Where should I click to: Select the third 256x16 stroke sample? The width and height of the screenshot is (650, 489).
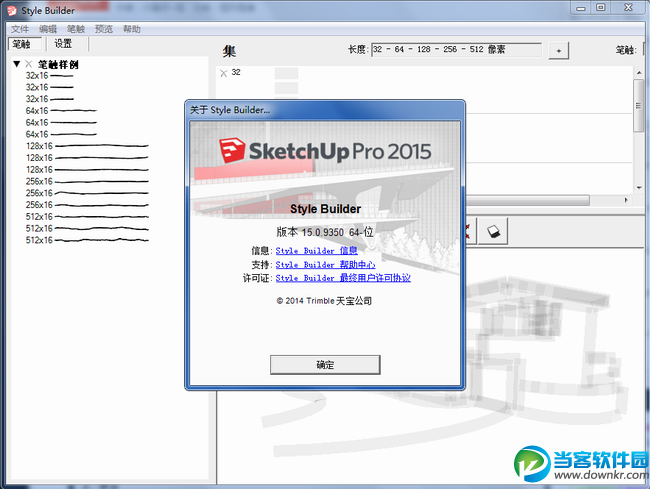87,205
